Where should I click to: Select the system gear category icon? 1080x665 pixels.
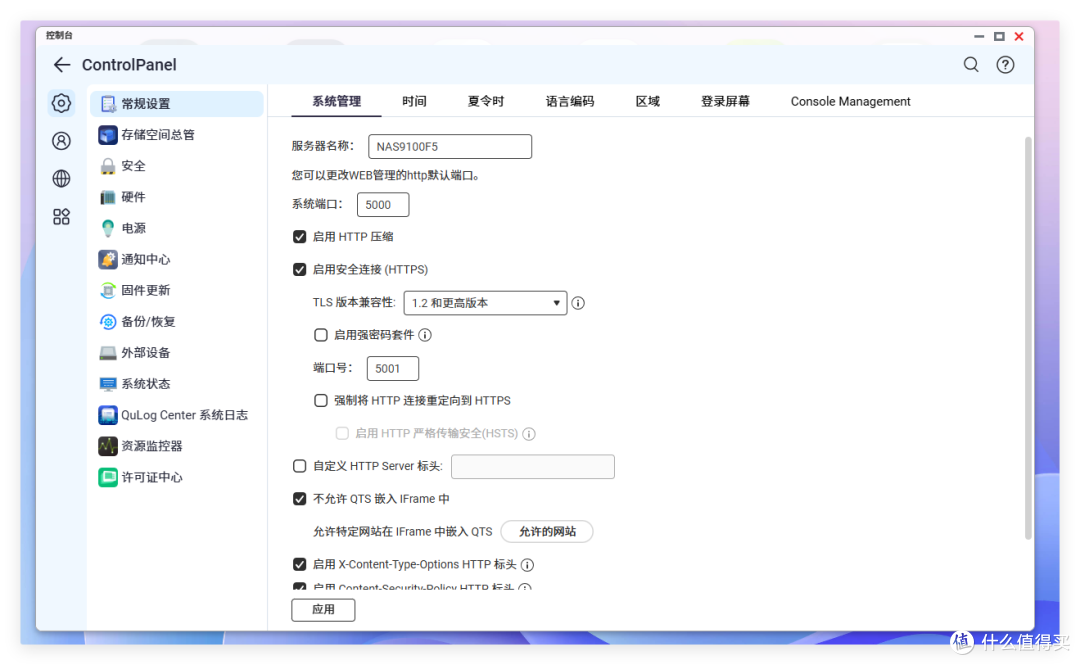pos(61,103)
